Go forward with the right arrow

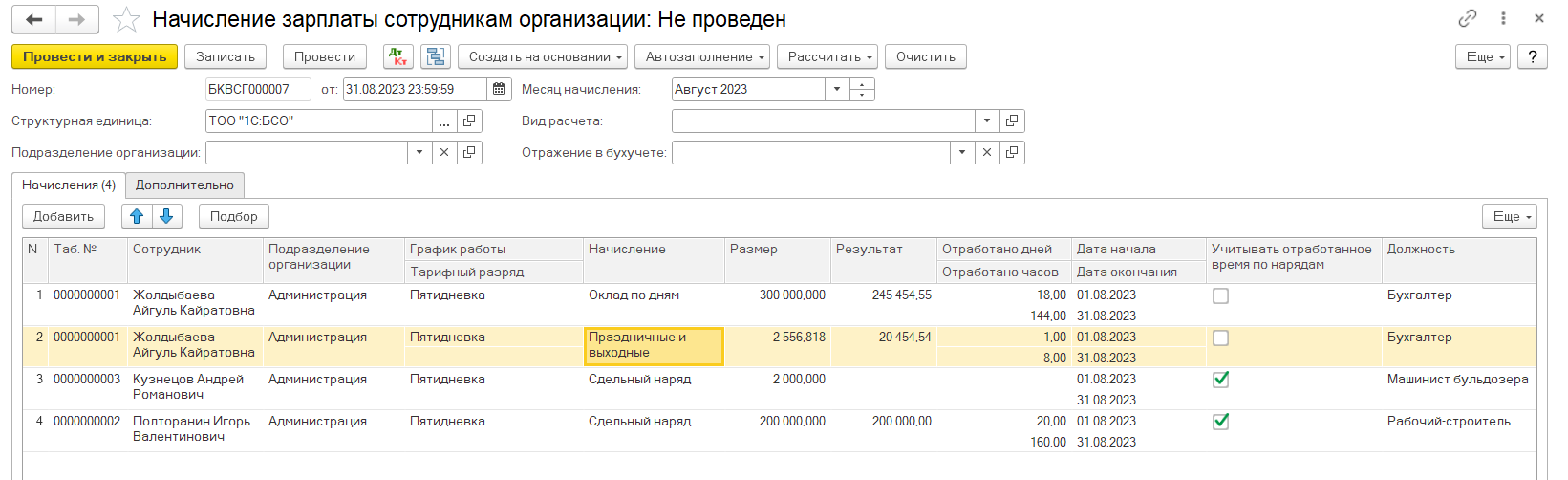pyautogui.click(x=77, y=19)
